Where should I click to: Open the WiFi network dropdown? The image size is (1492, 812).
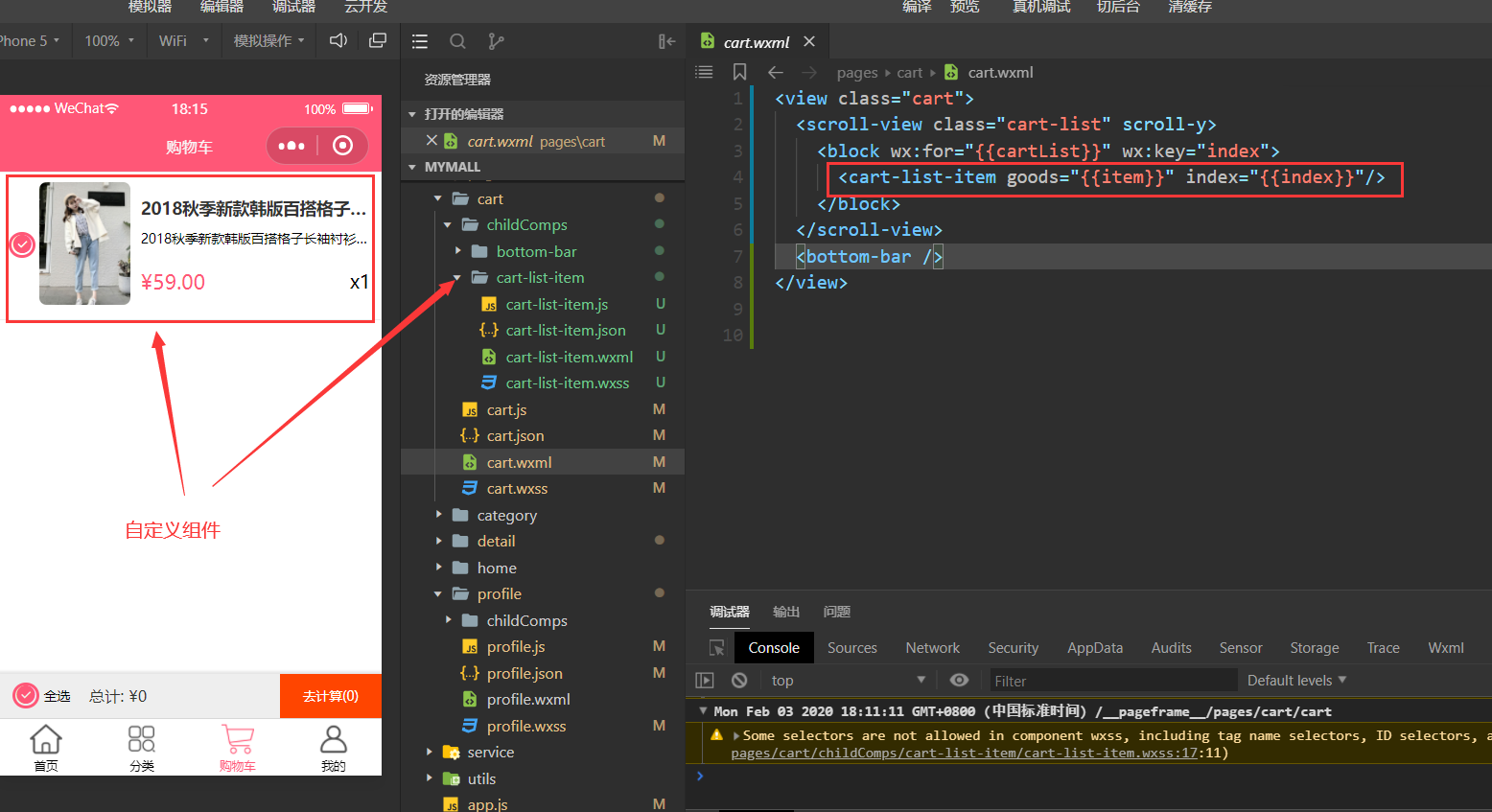pyautogui.click(x=183, y=40)
